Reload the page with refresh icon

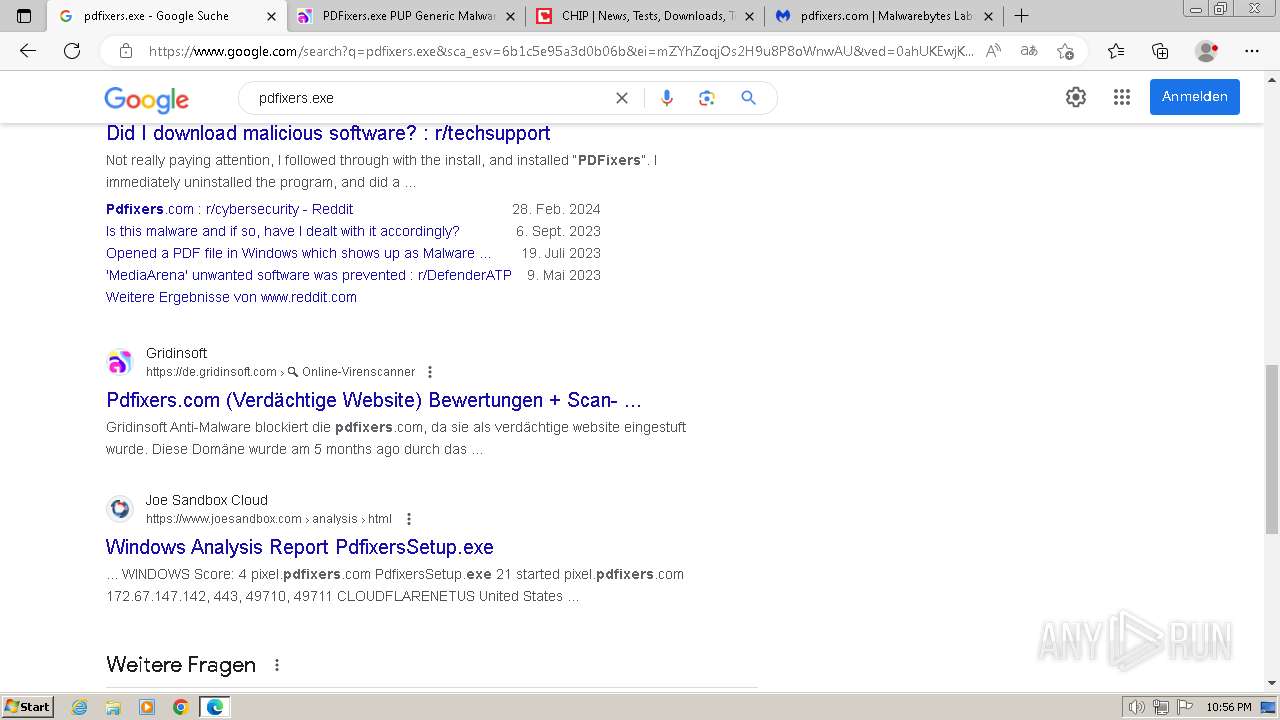tap(72, 51)
